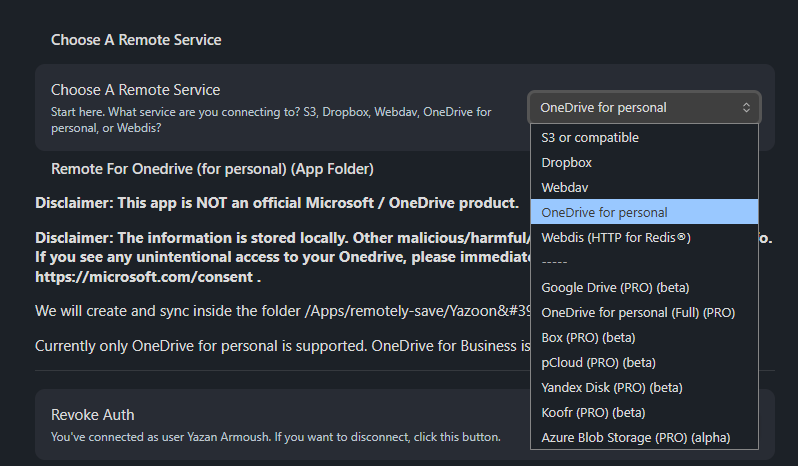Click 'You've connected as user Yazan Armoush' text
The height and width of the screenshot is (466, 798).
[x=275, y=437]
